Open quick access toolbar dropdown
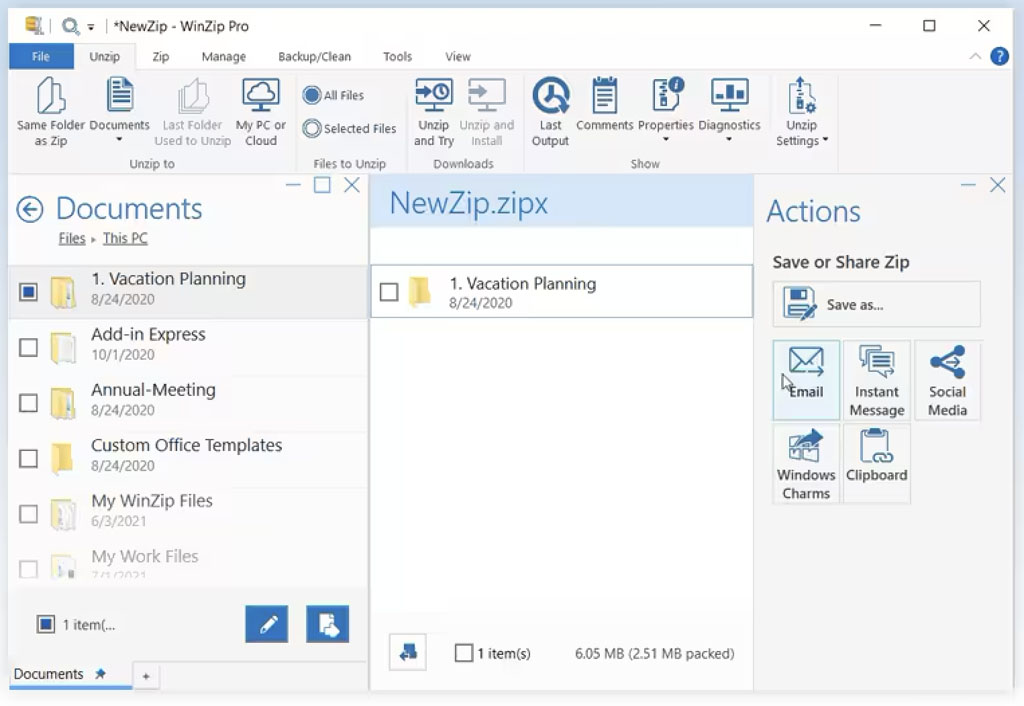 (x=91, y=27)
